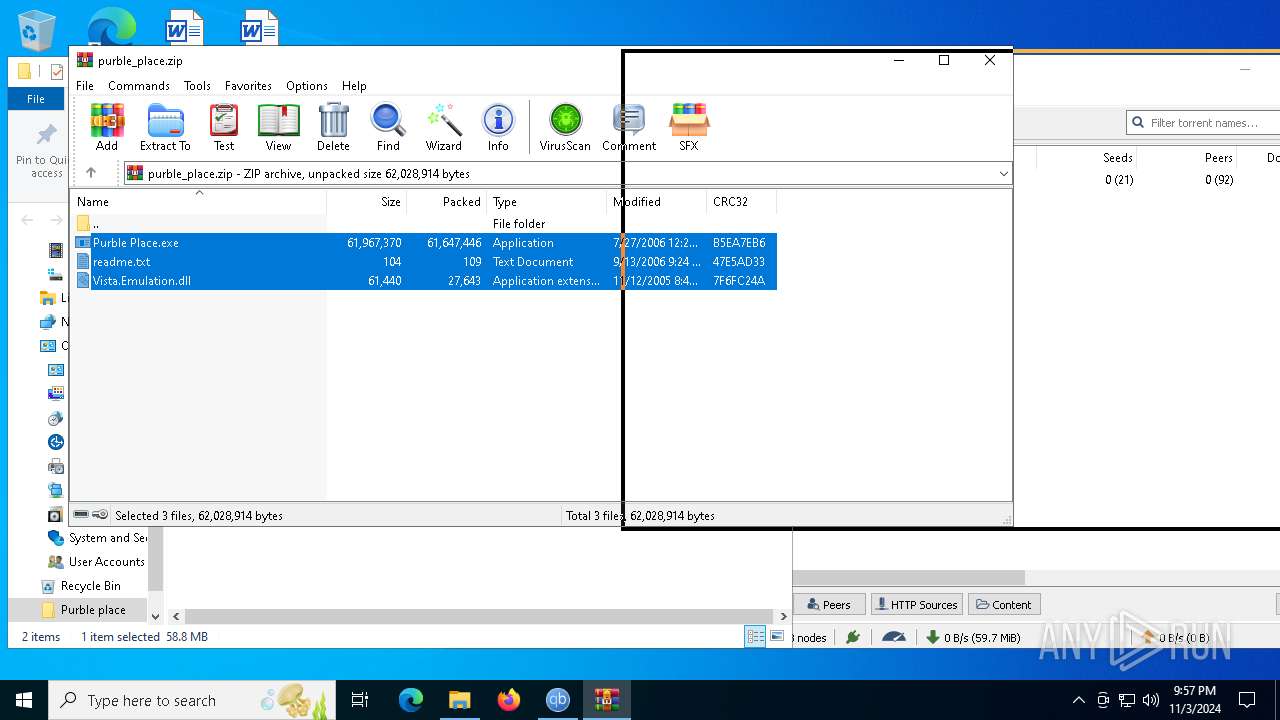Screen dimensions: 1280x720
Task: Click the Peers column header in qBittorrent
Action: 1218,158
